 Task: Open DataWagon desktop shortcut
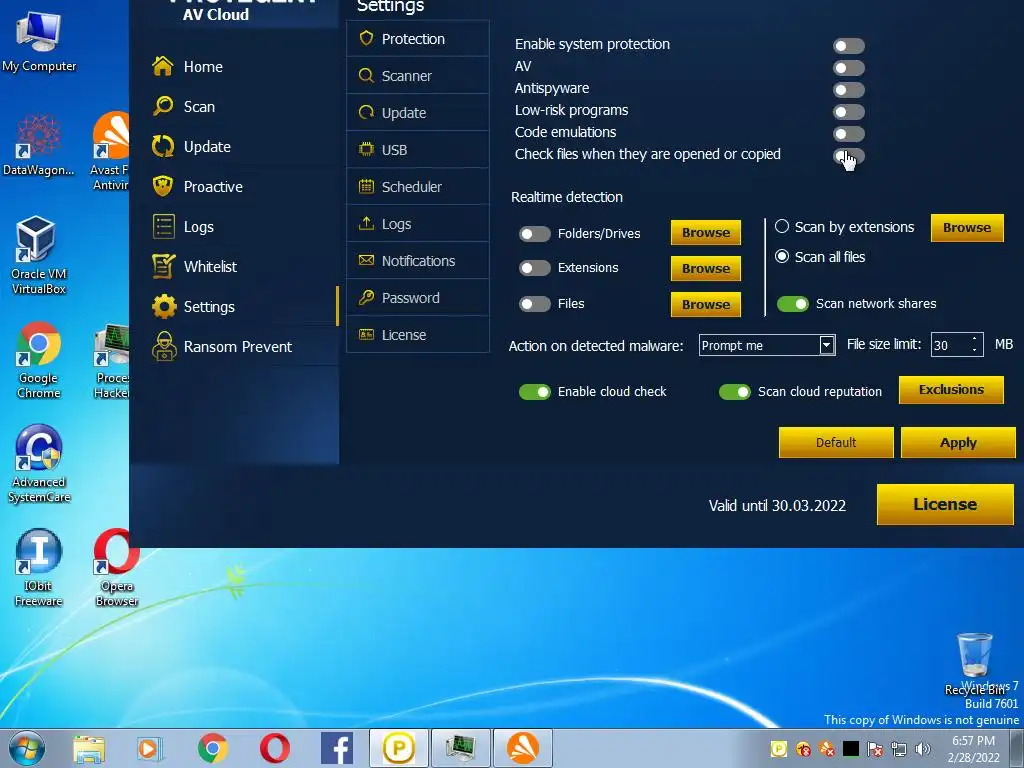pos(39,145)
